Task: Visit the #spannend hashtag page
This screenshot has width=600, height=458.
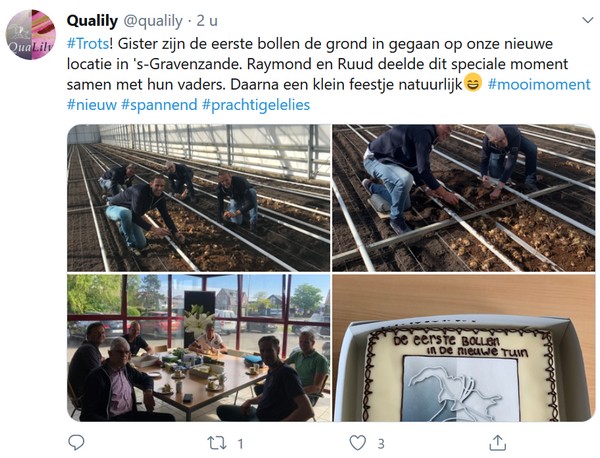Action: (159, 104)
